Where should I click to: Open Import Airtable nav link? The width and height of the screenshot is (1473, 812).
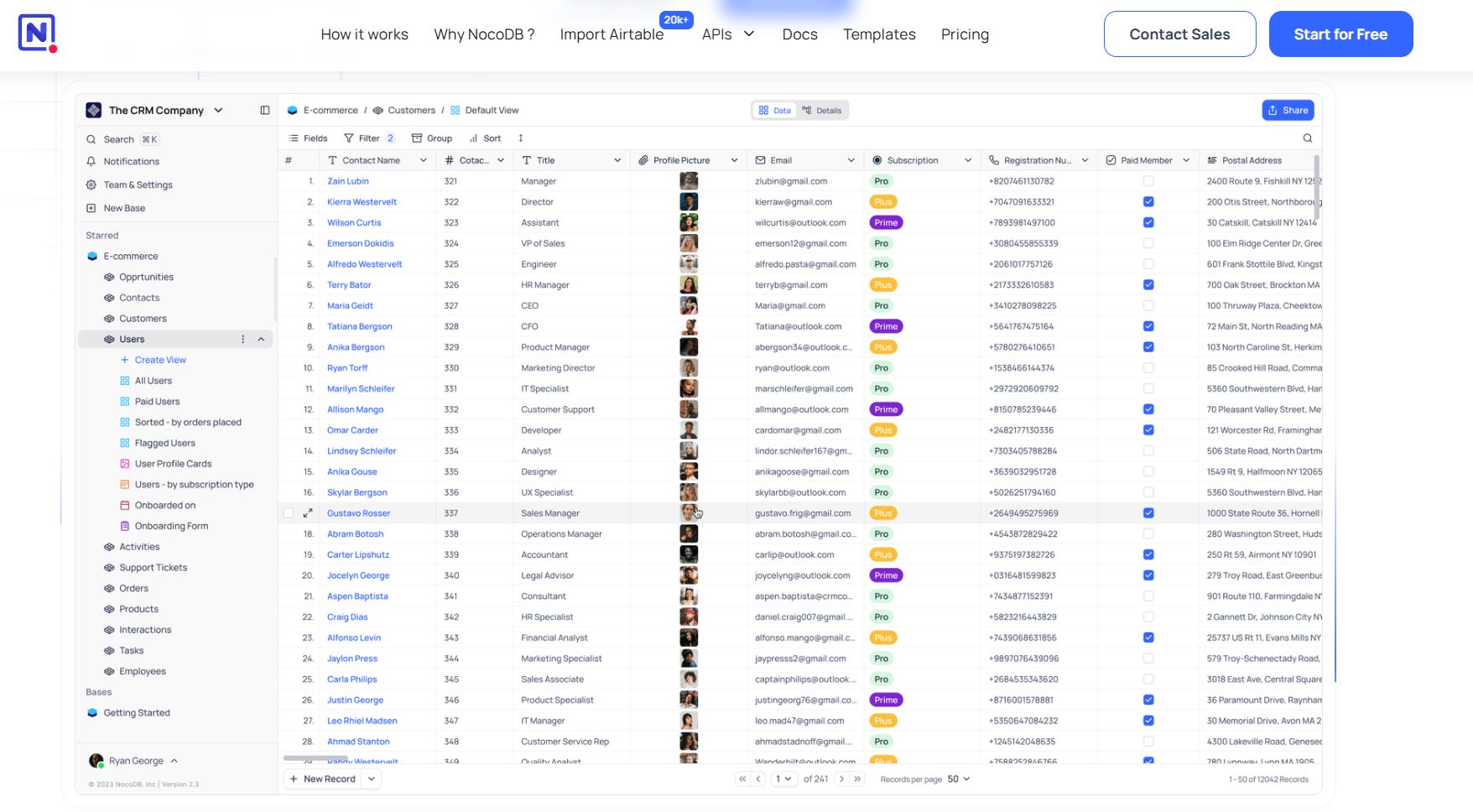click(612, 34)
